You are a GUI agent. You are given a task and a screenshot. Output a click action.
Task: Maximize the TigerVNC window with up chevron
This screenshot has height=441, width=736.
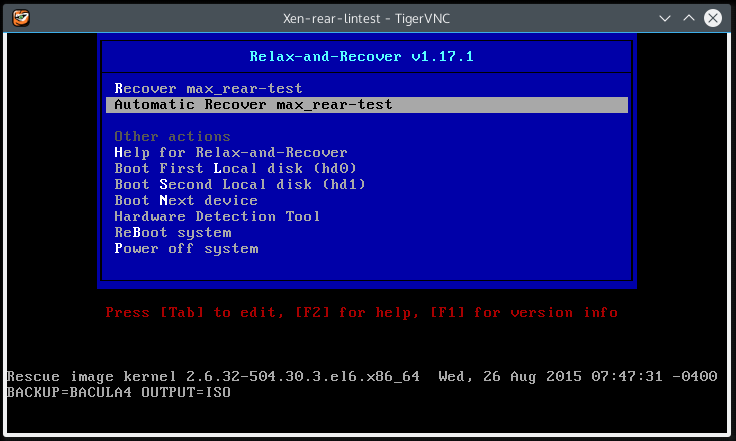click(x=689, y=18)
